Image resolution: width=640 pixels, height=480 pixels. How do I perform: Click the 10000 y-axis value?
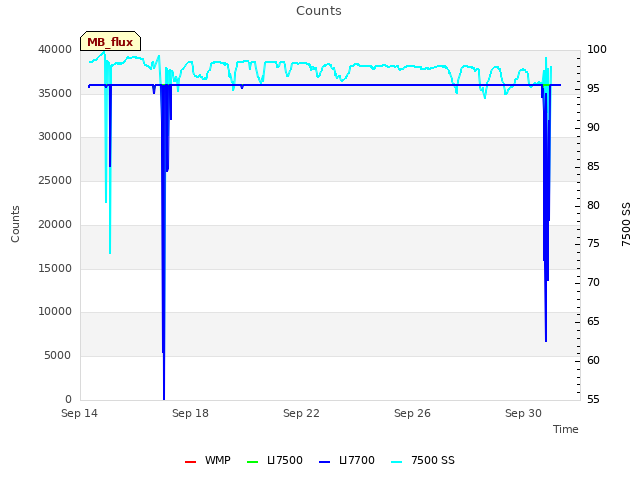[55, 312]
